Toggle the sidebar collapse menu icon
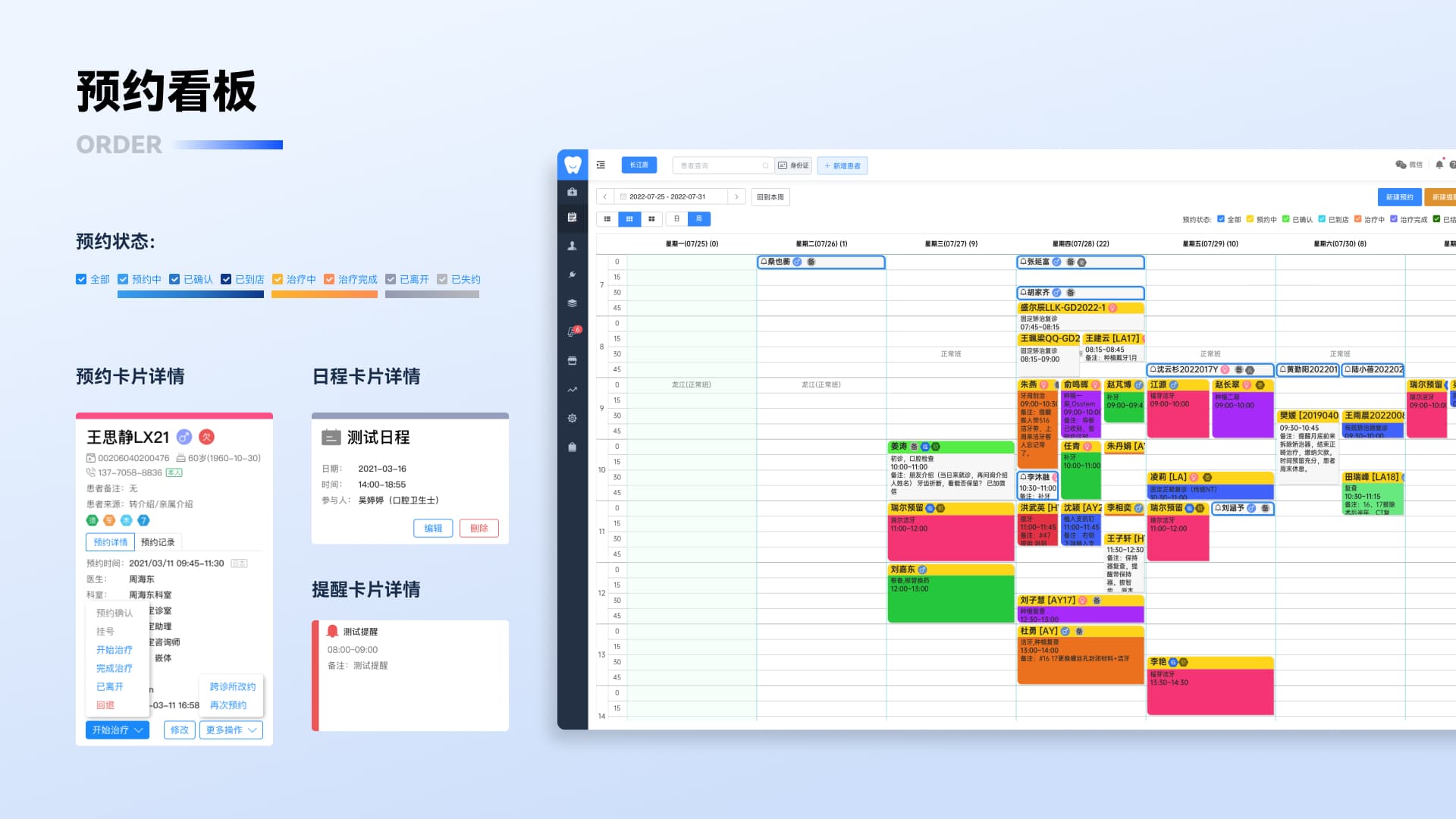 [601, 165]
